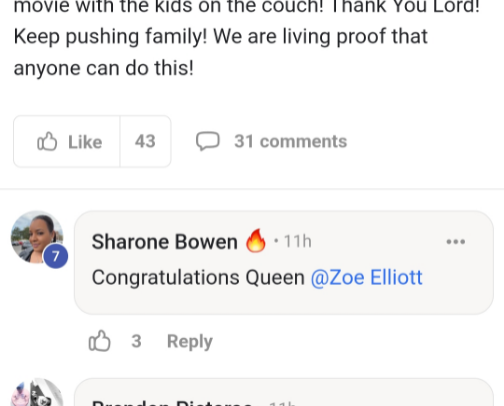
Task: Open the 31 comments link
Action: click(290, 141)
